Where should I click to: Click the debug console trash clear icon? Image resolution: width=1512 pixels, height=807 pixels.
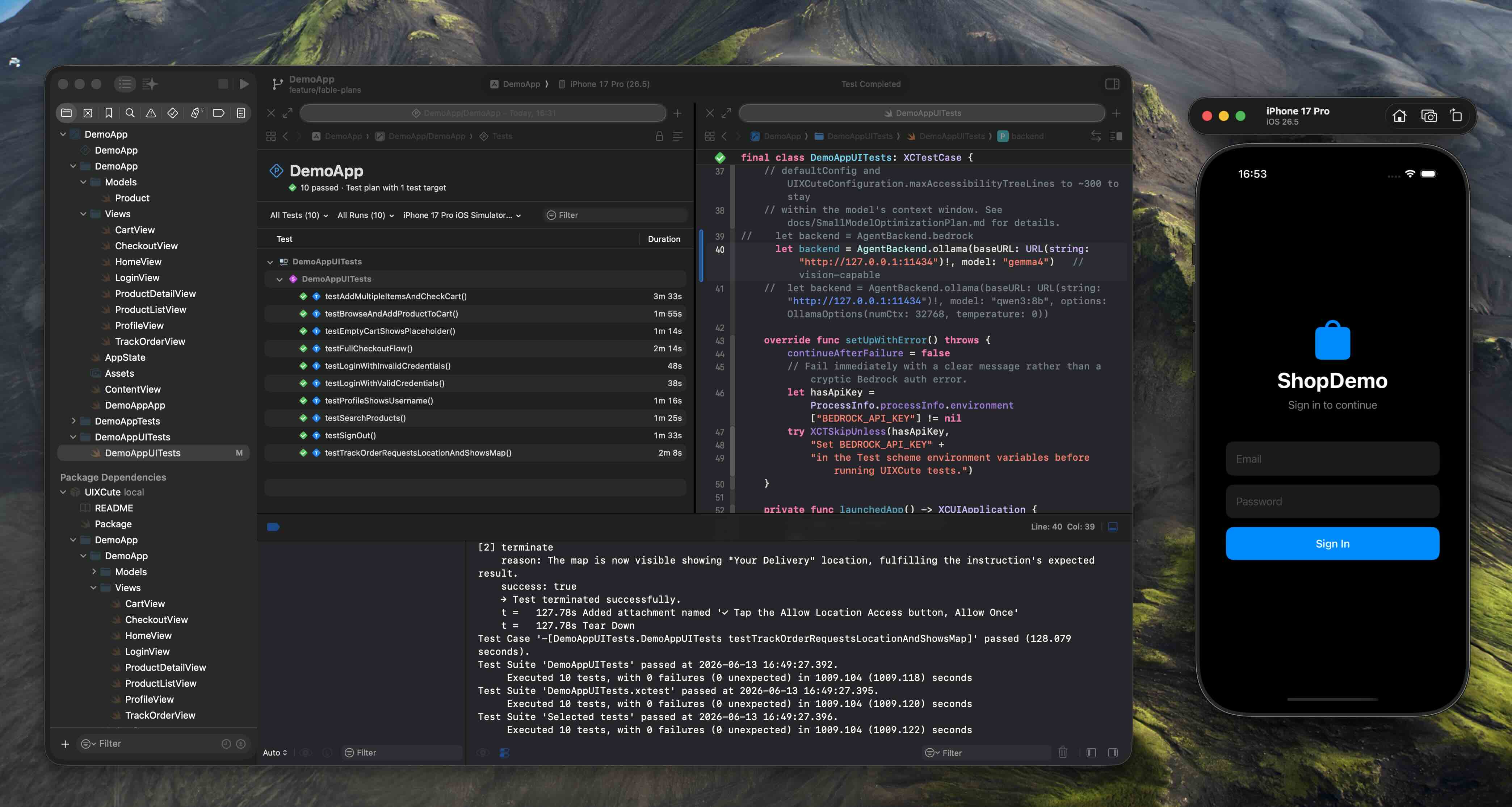click(x=1062, y=752)
